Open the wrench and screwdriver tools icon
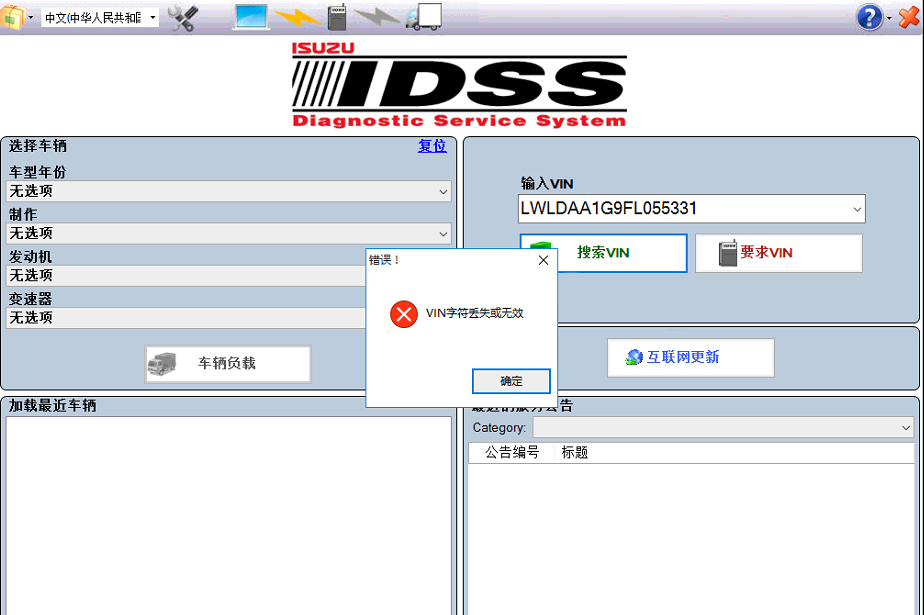This screenshot has width=924, height=615. pos(183,18)
